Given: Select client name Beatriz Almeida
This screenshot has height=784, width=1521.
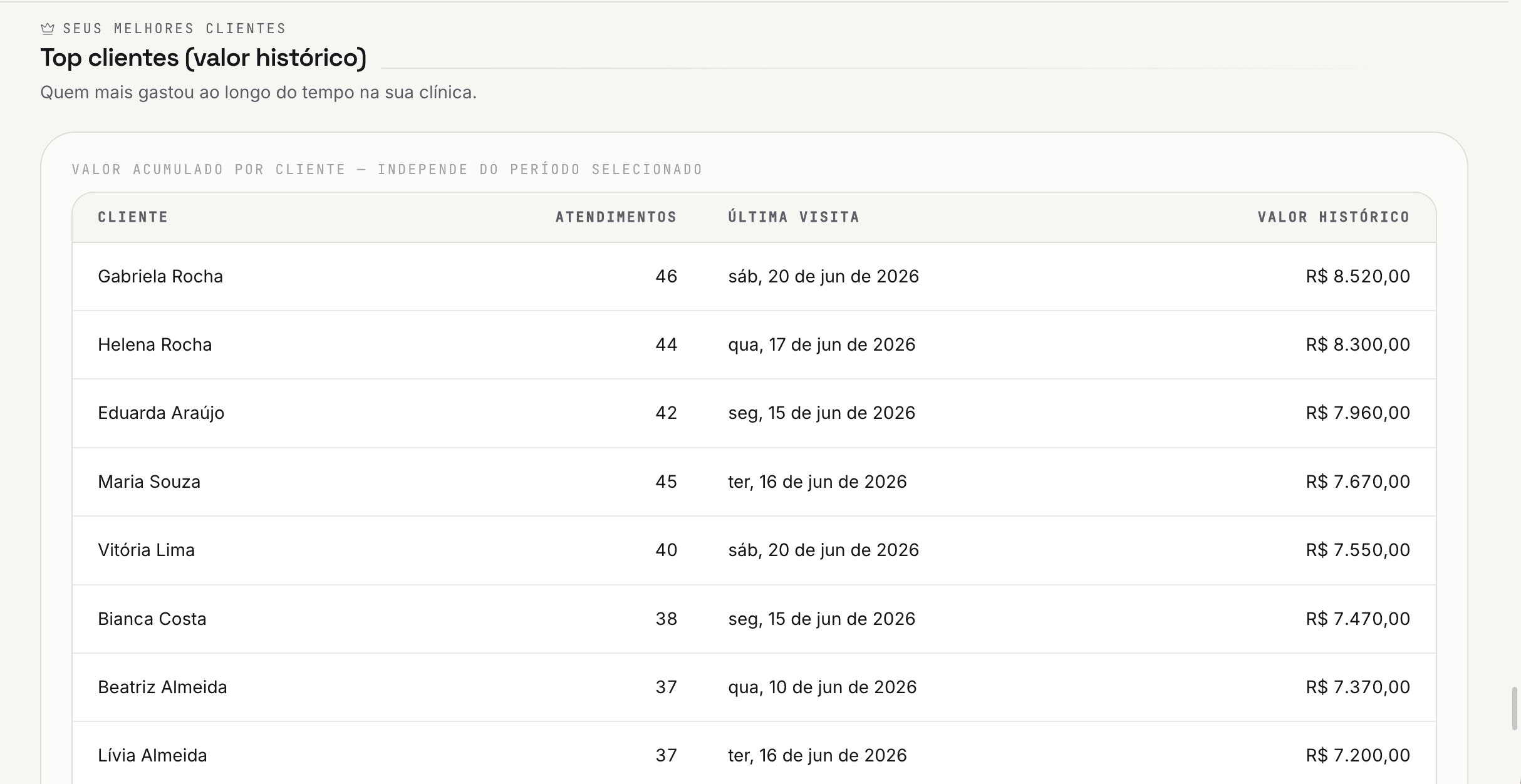Looking at the screenshot, I should (162, 687).
